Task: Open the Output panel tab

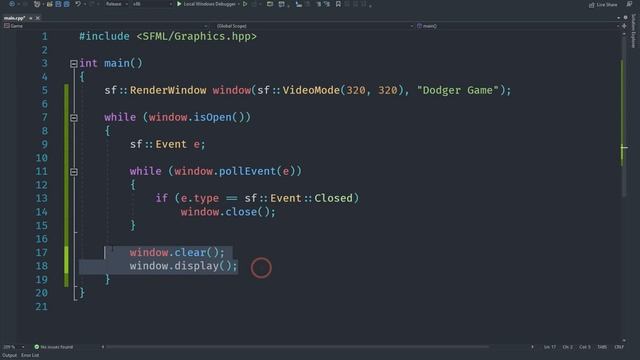Action: coord(9,356)
